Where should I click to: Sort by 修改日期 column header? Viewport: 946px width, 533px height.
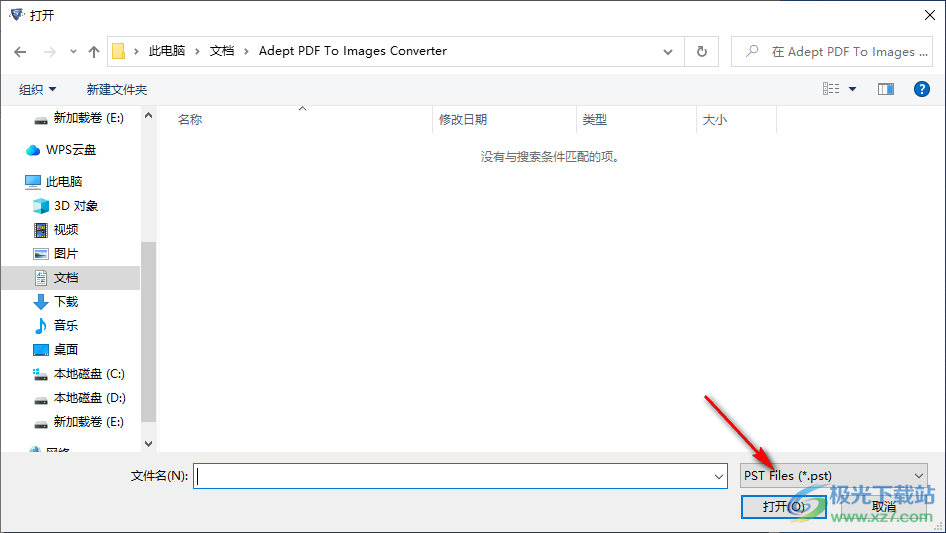point(504,120)
